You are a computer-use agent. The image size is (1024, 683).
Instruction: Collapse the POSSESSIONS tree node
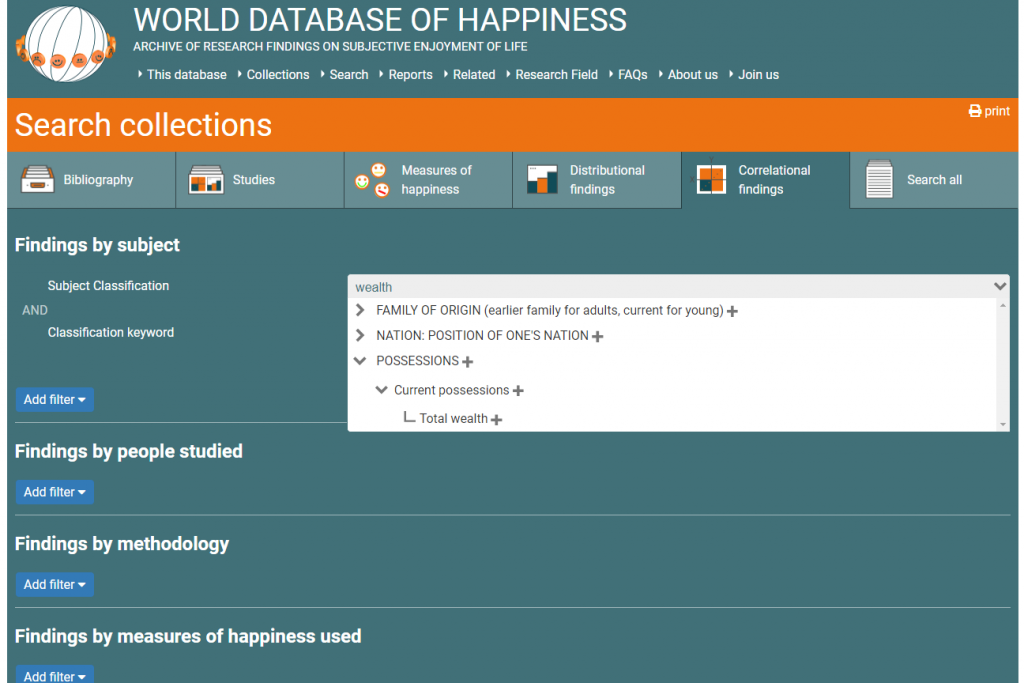(x=360, y=361)
